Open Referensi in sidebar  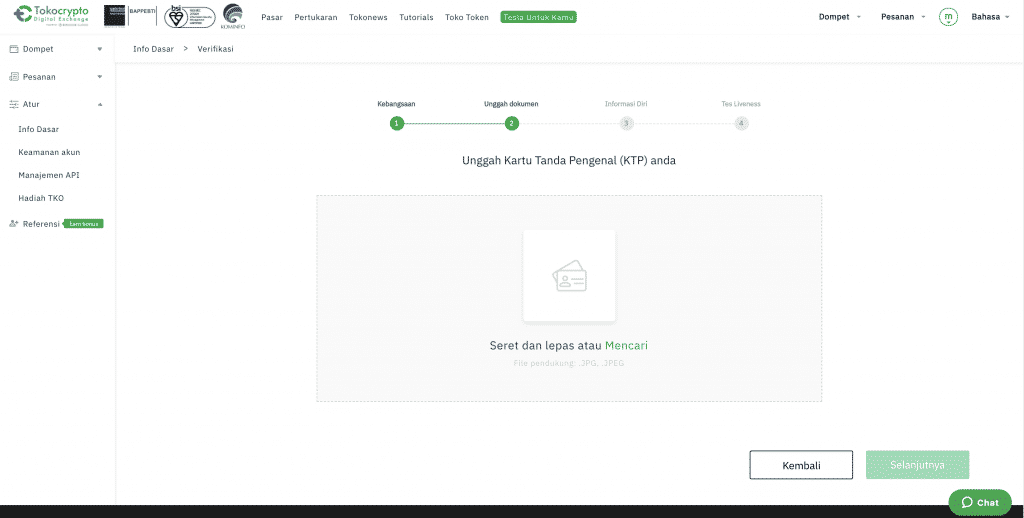point(41,223)
